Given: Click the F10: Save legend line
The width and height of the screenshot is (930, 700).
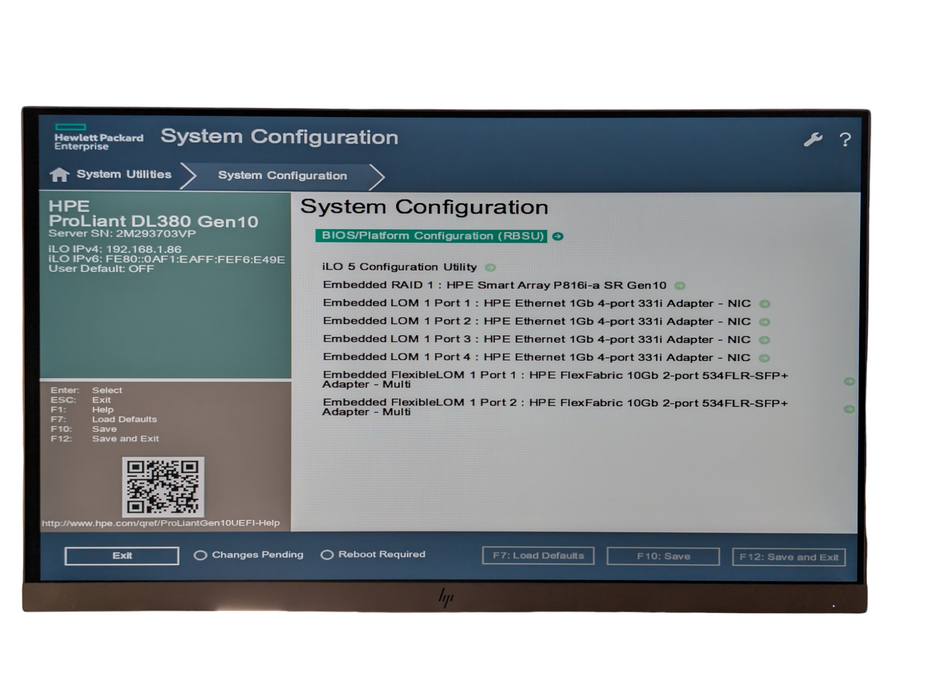Looking at the screenshot, I should click(84, 429).
